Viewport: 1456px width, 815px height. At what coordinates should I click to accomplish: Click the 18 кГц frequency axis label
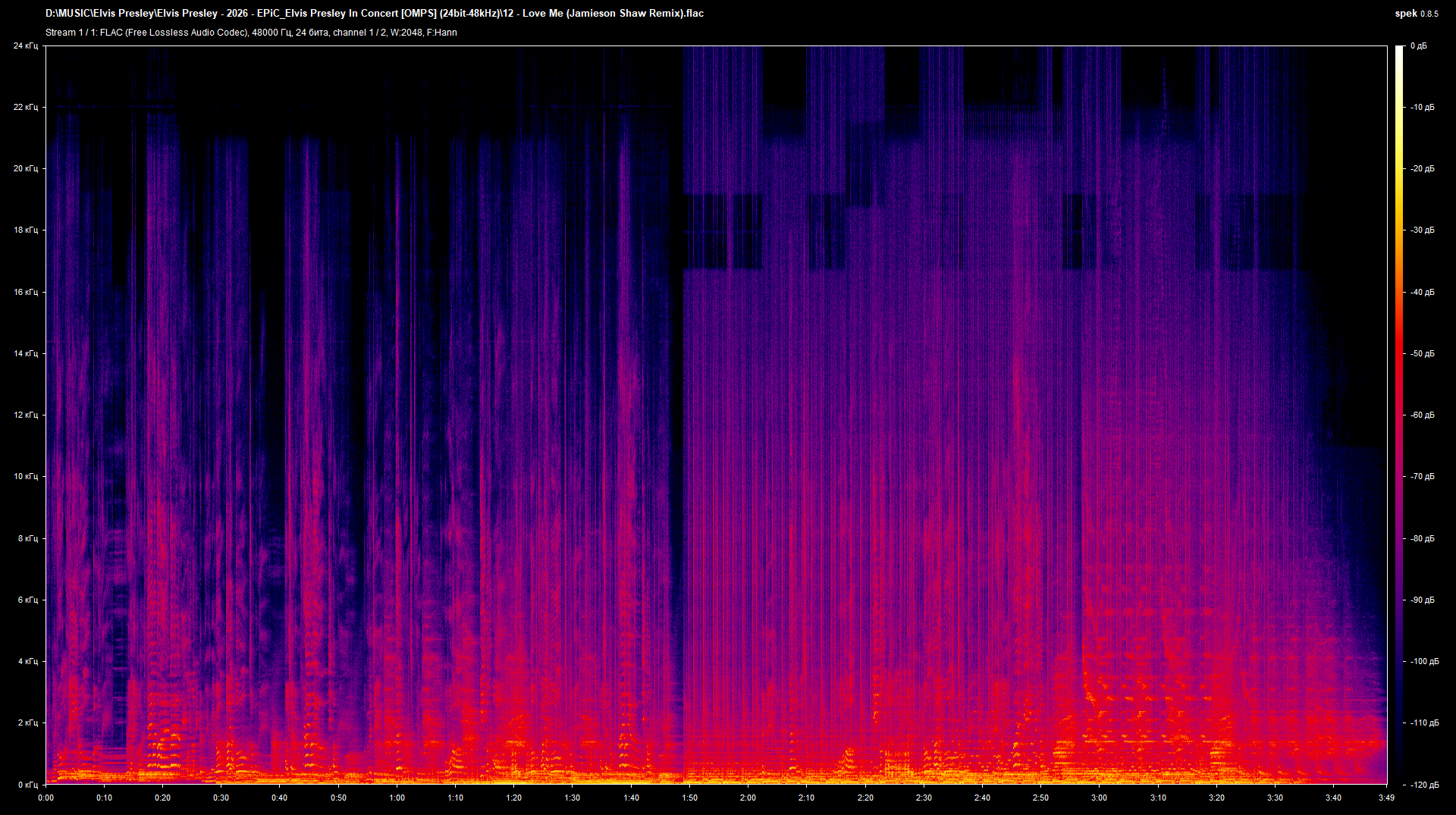click(25, 230)
